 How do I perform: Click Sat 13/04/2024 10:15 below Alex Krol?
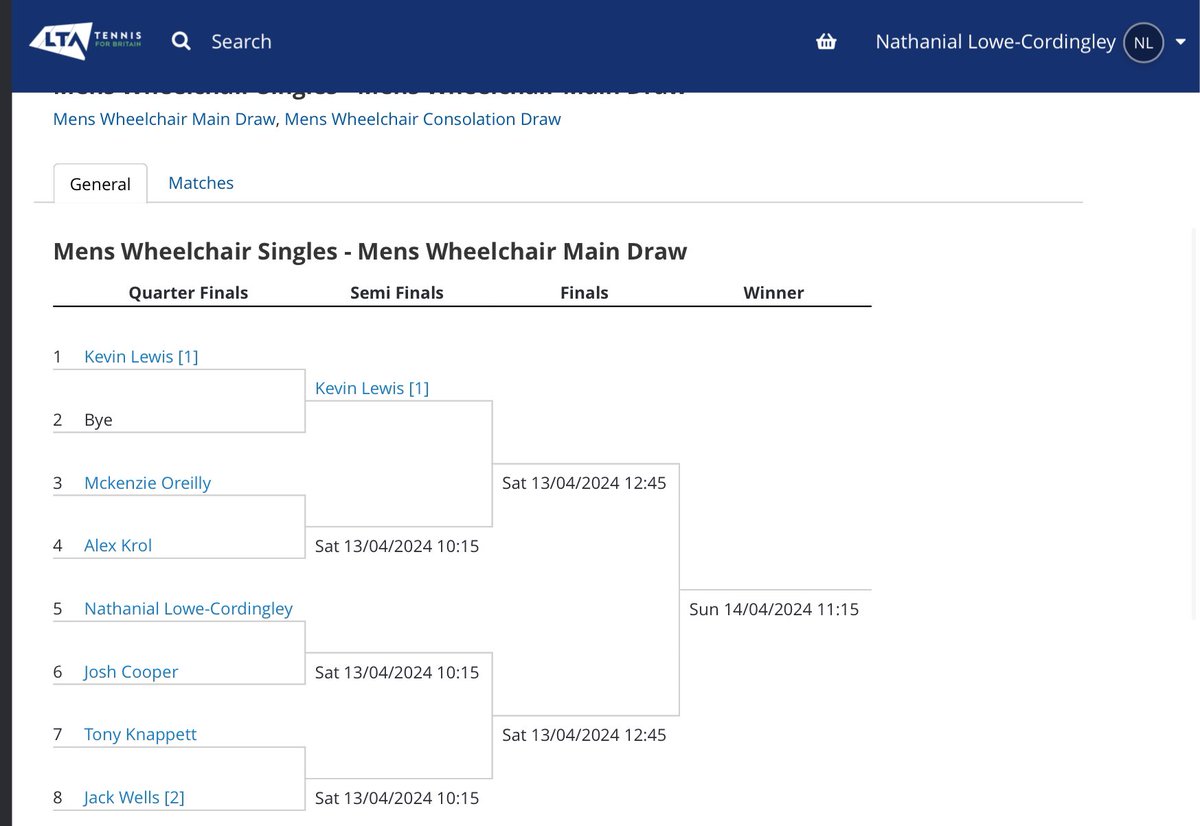tap(397, 546)
